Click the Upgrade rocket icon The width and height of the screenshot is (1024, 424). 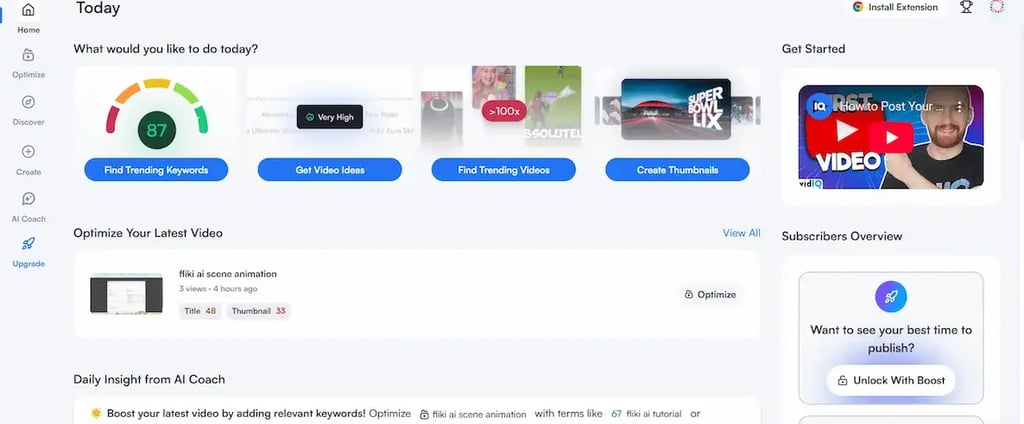point(28,244)
